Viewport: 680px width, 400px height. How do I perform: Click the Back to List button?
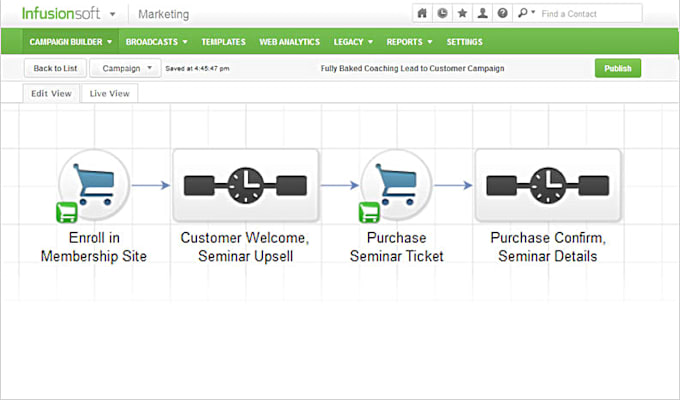pos(55,68)
